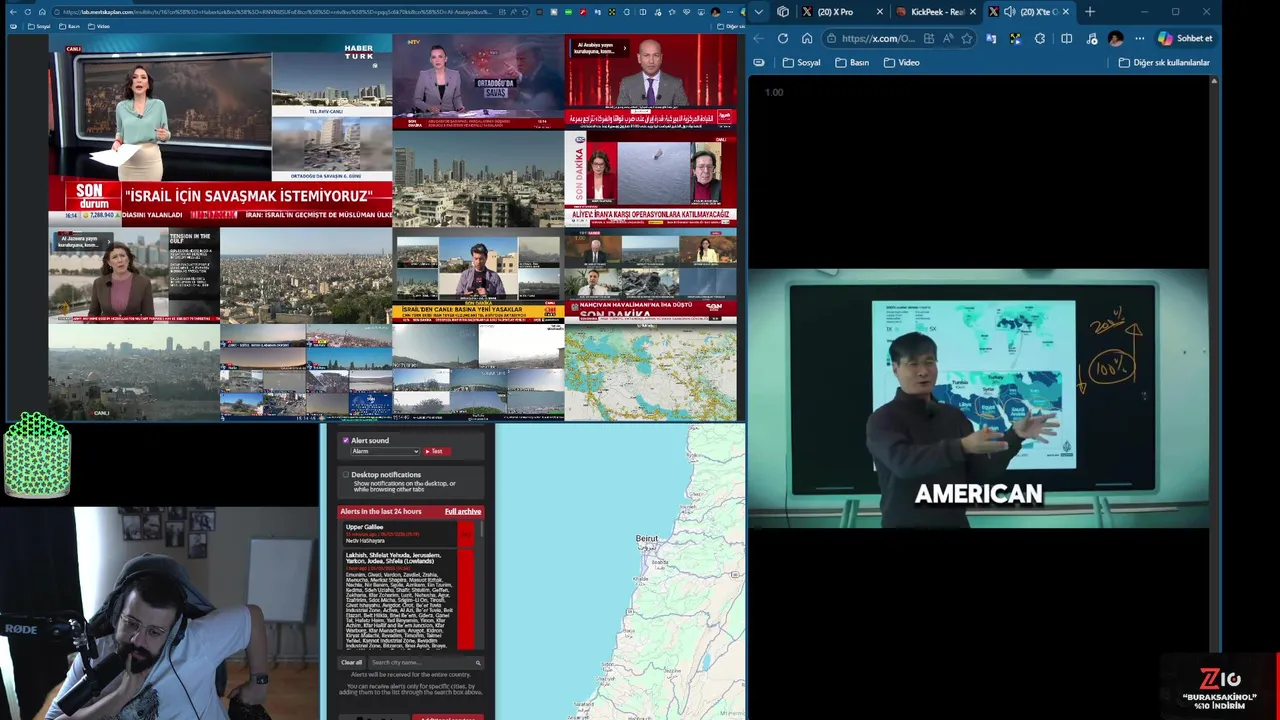Select the (20) X'te tab
1280x720 pixels.
1030,12
